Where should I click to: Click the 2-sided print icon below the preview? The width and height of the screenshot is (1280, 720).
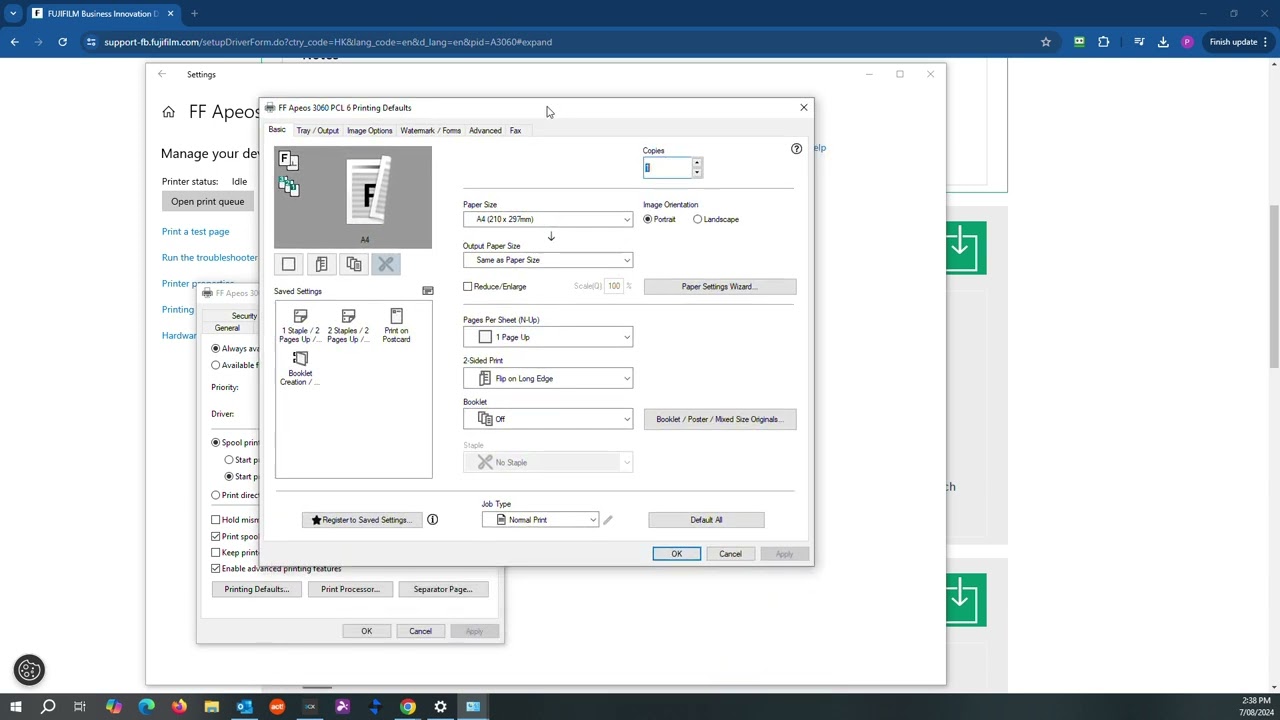point(321,264)
